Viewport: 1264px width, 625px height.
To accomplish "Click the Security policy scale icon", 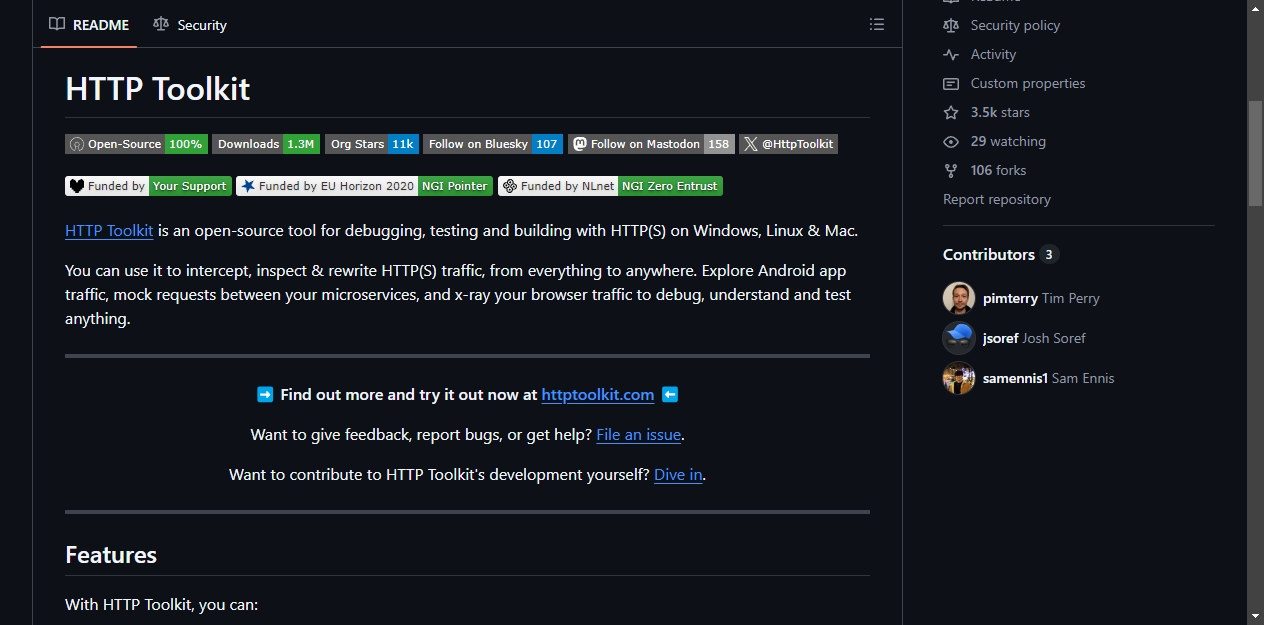I will [951, 25].
